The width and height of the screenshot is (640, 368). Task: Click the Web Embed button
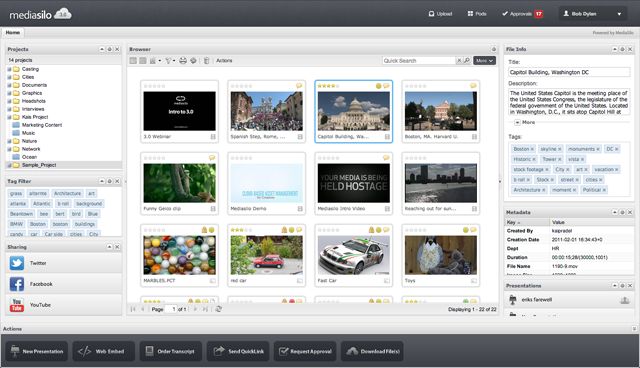[104, 351]
